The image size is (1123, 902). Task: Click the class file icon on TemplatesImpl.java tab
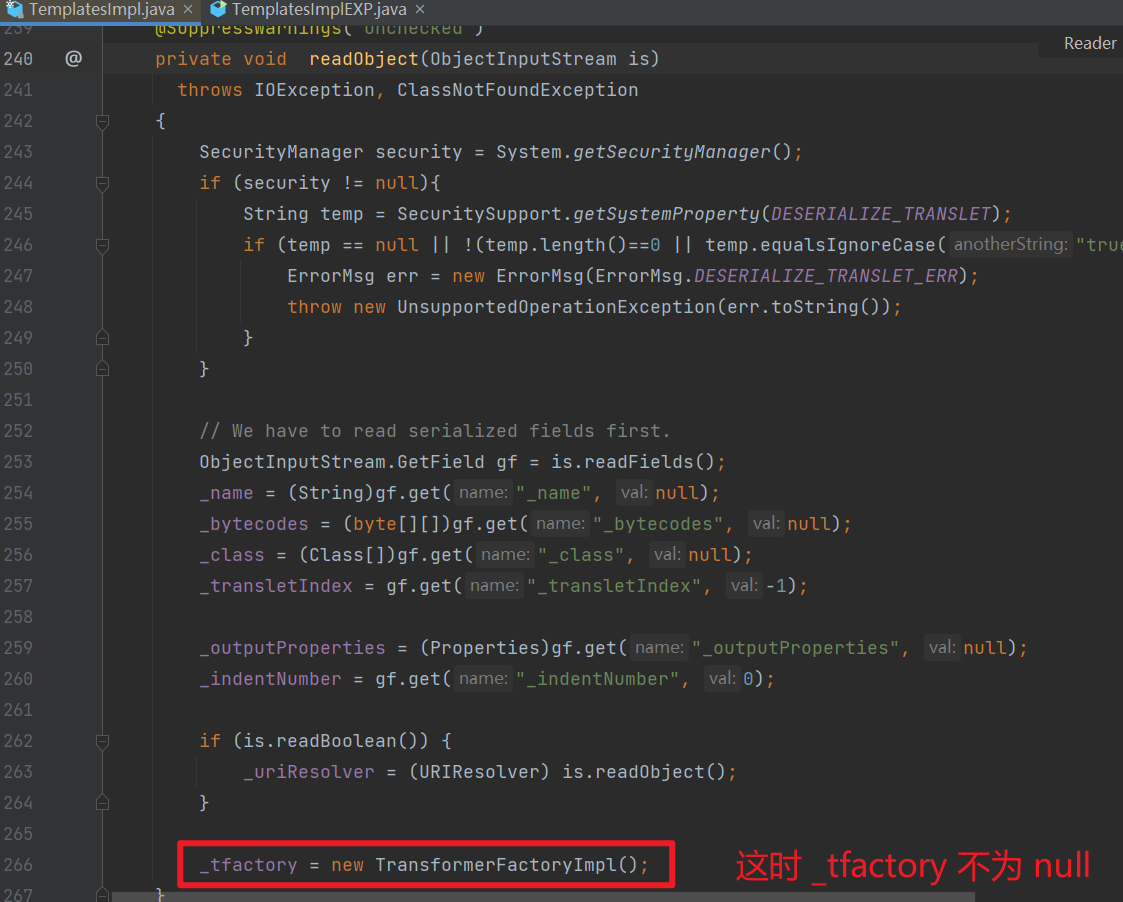tap(14, 11)
